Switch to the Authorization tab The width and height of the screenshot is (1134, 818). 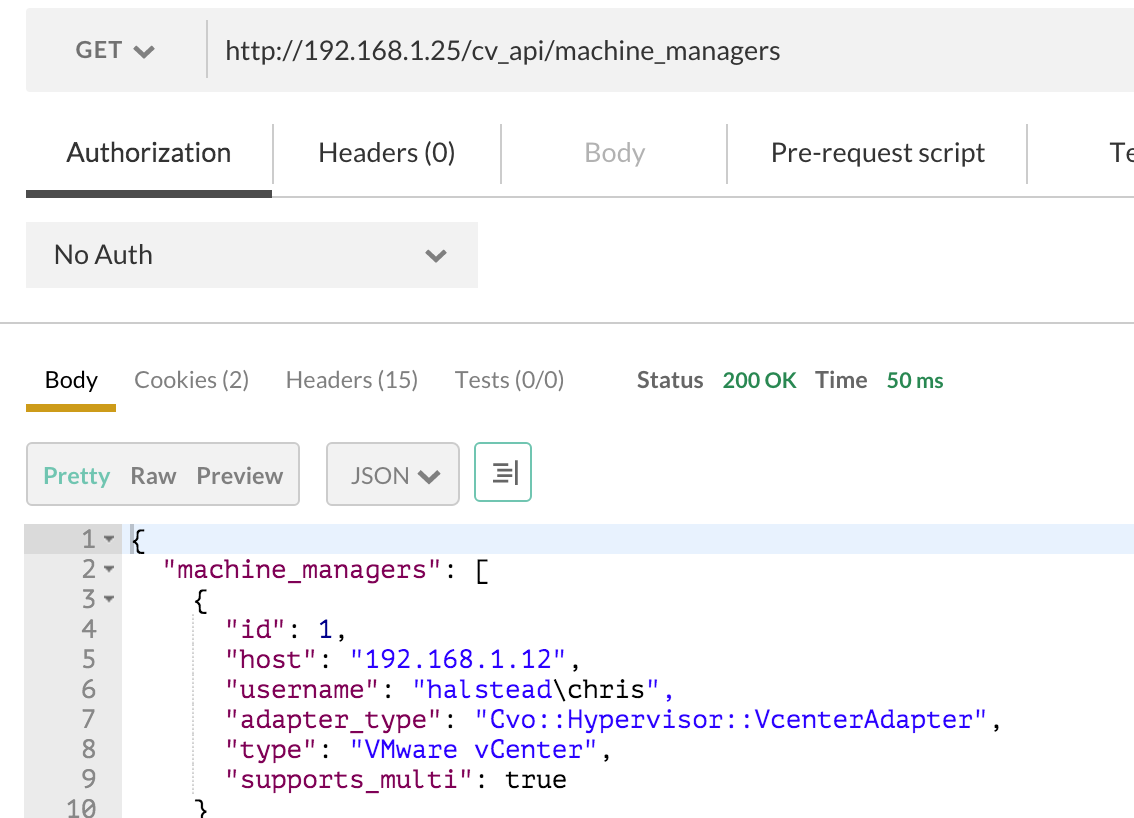point(149,153)
